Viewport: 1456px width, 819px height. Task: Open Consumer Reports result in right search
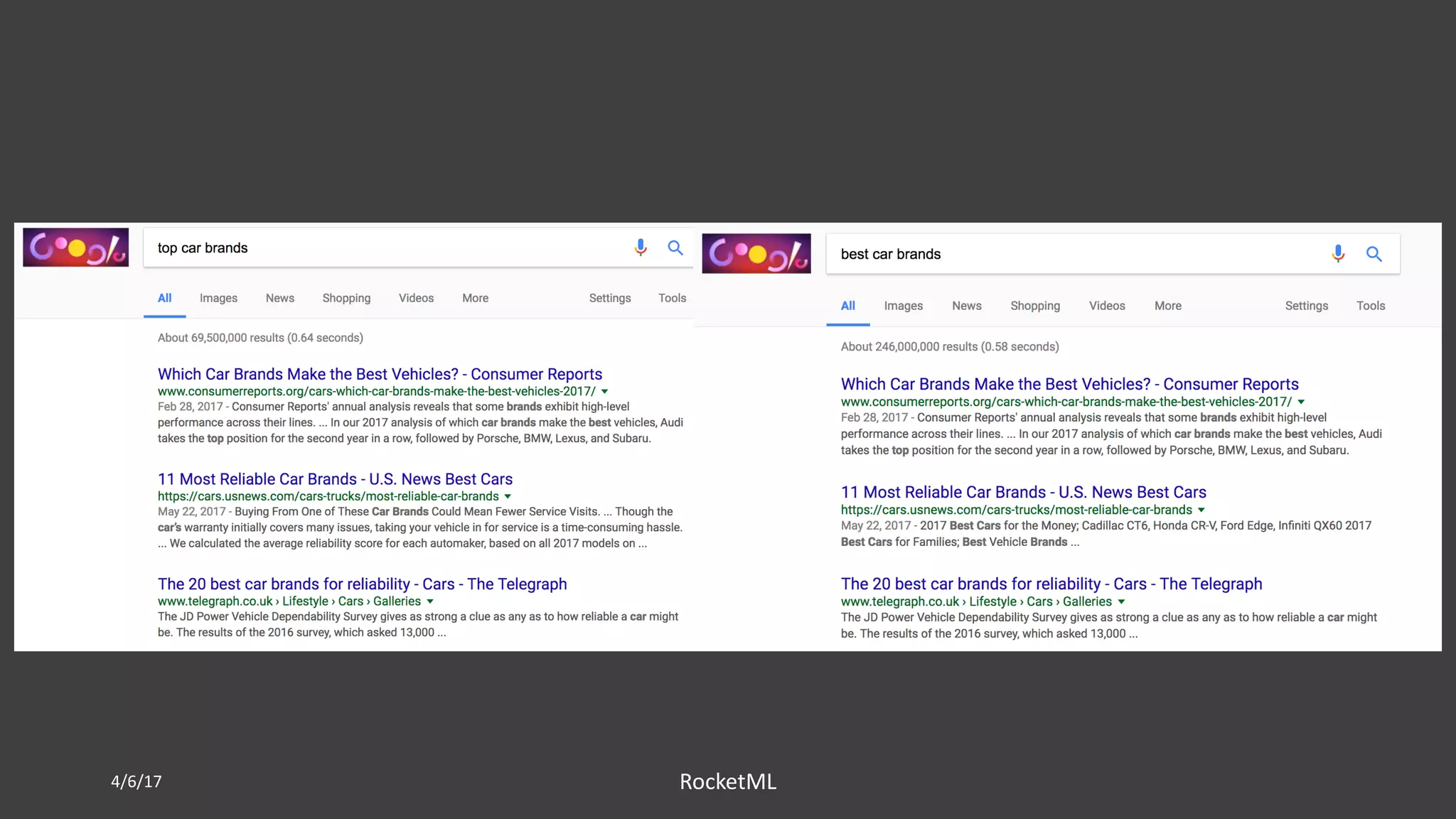pyautogui.click(x=1070, y=384)
